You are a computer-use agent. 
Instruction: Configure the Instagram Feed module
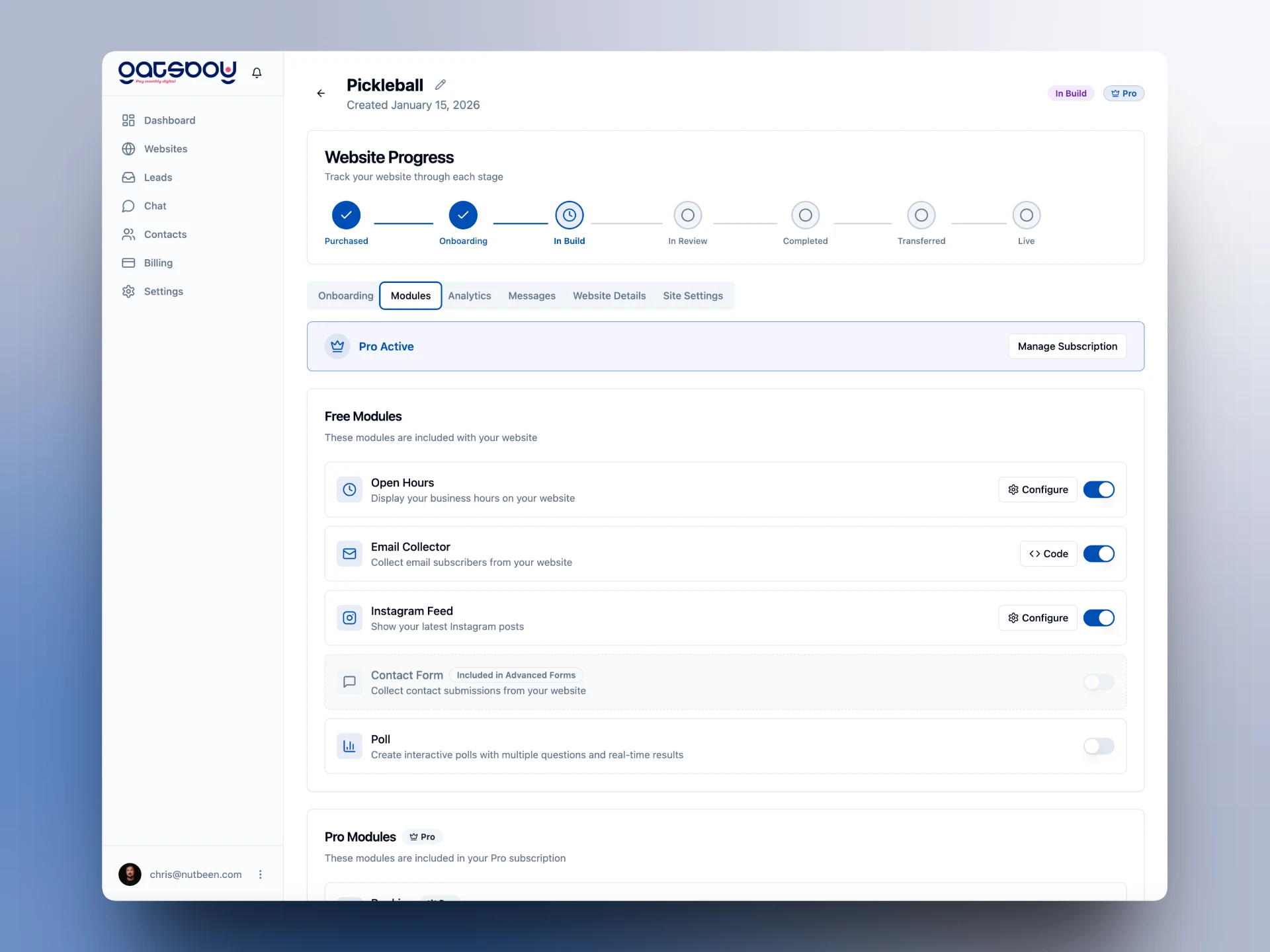(x=1037, y=618)
